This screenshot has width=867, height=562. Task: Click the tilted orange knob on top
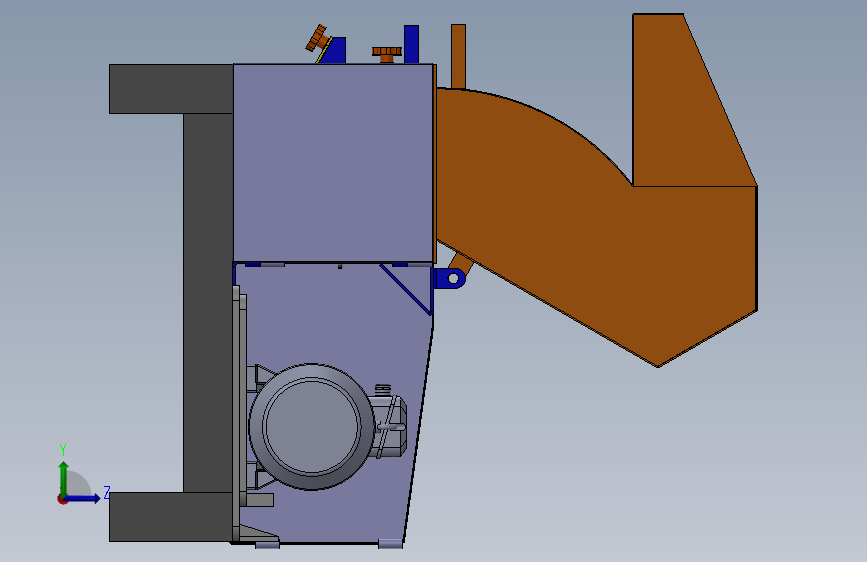318,38
